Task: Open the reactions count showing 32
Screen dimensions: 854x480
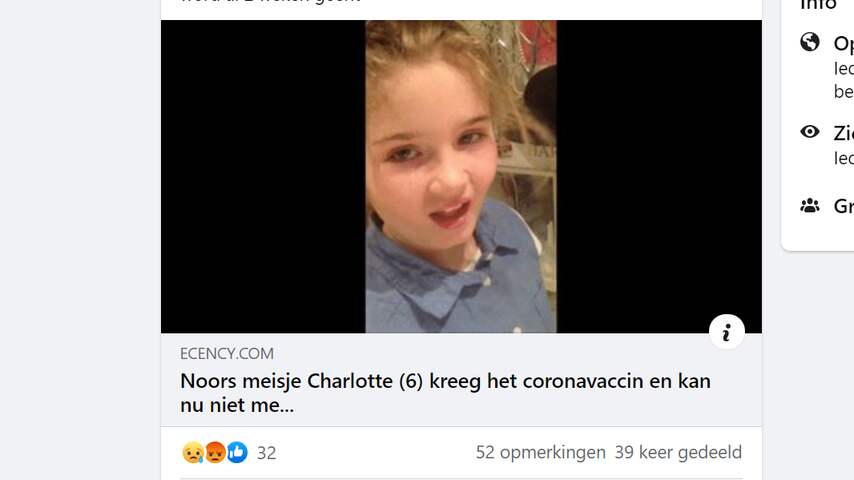Action: [x=266, y=453]
